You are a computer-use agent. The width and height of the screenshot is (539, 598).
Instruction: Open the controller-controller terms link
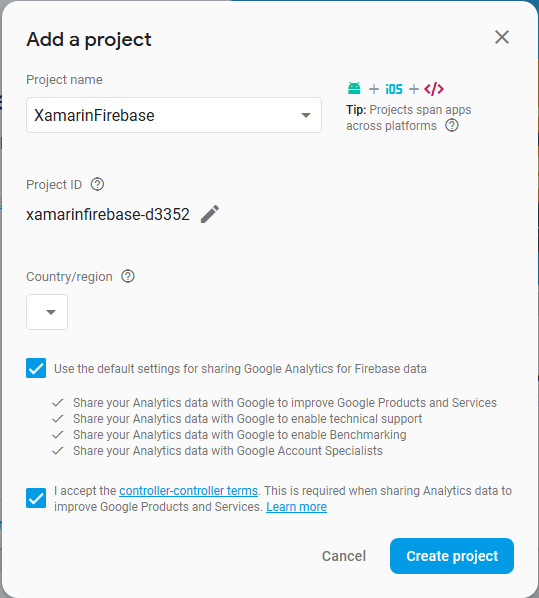tap(188, 490)
